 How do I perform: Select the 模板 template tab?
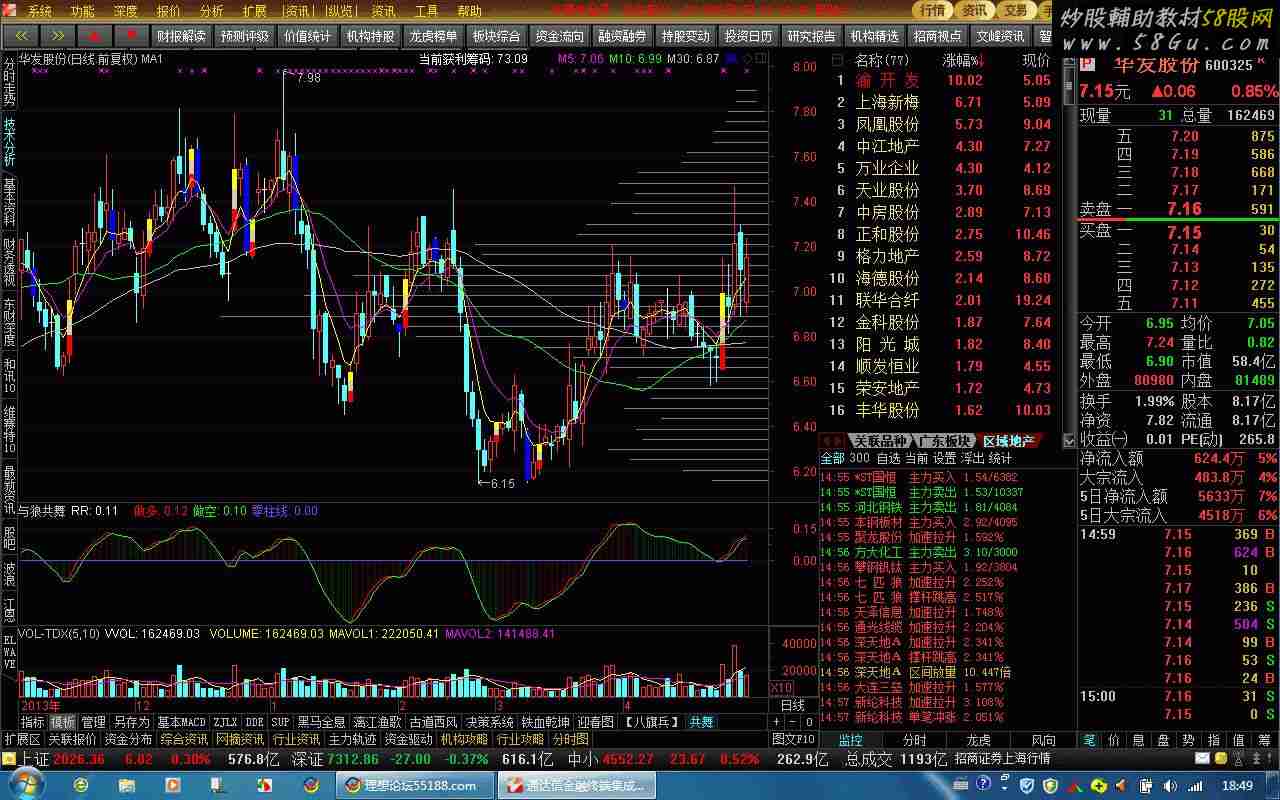coord(63,722)
